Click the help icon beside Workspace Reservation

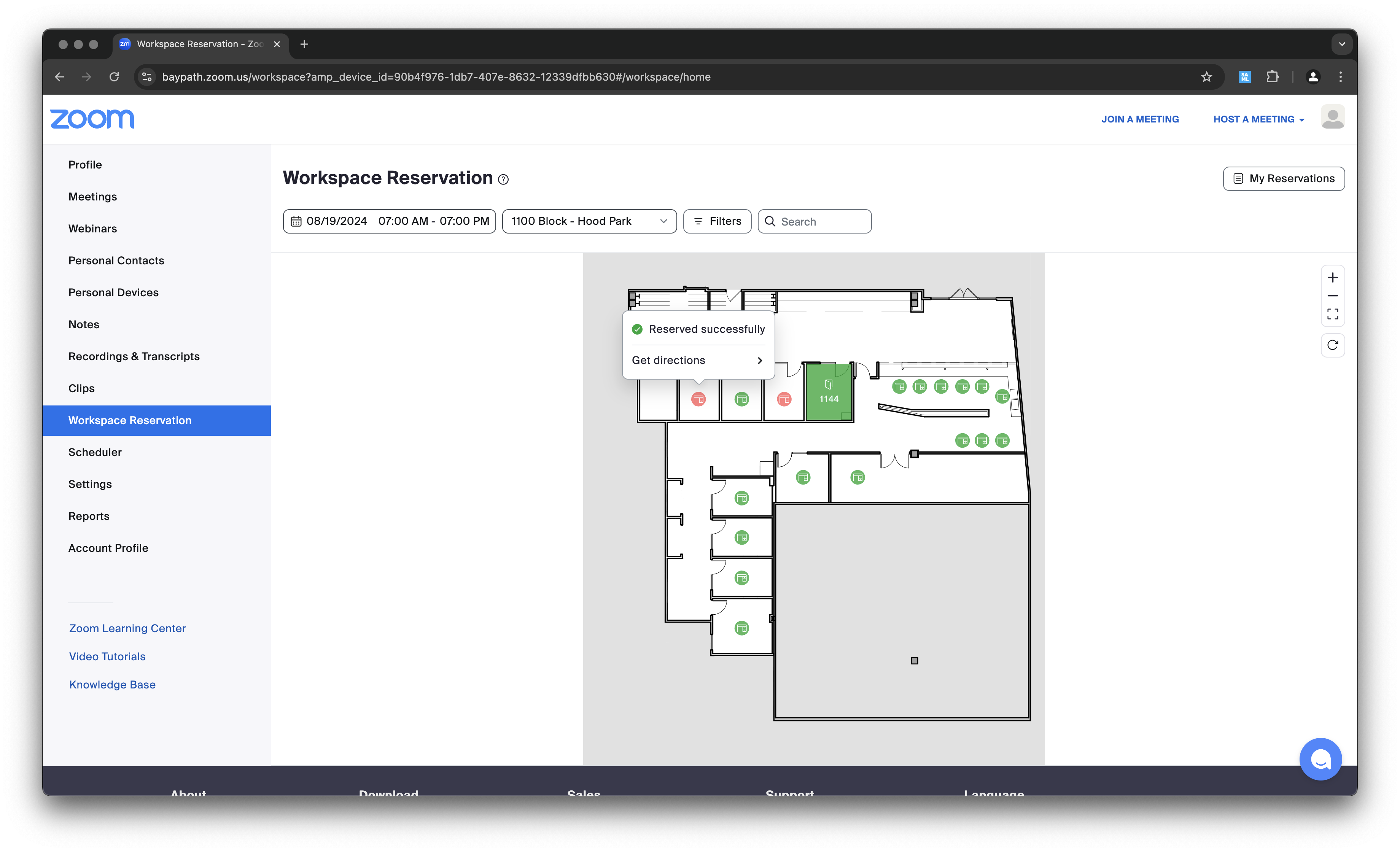[x=503, y=180]
